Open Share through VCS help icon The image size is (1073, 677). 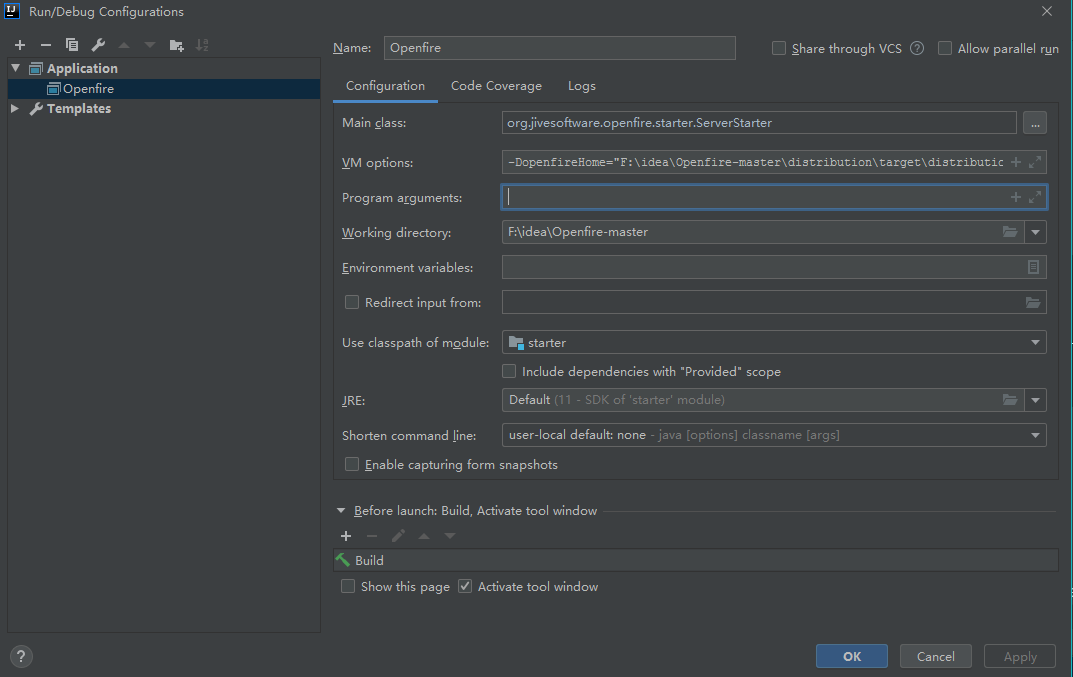pos(917,49)
